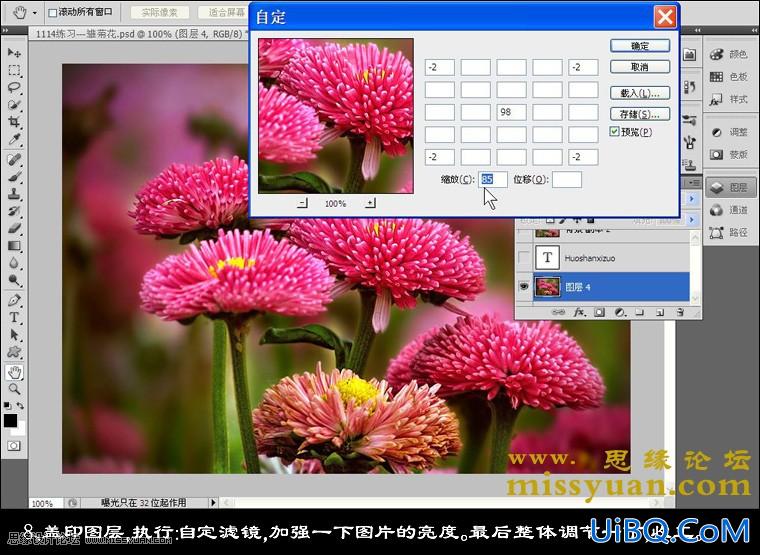
Task: Zoom out preview with minus button
Action: point(302,203)
